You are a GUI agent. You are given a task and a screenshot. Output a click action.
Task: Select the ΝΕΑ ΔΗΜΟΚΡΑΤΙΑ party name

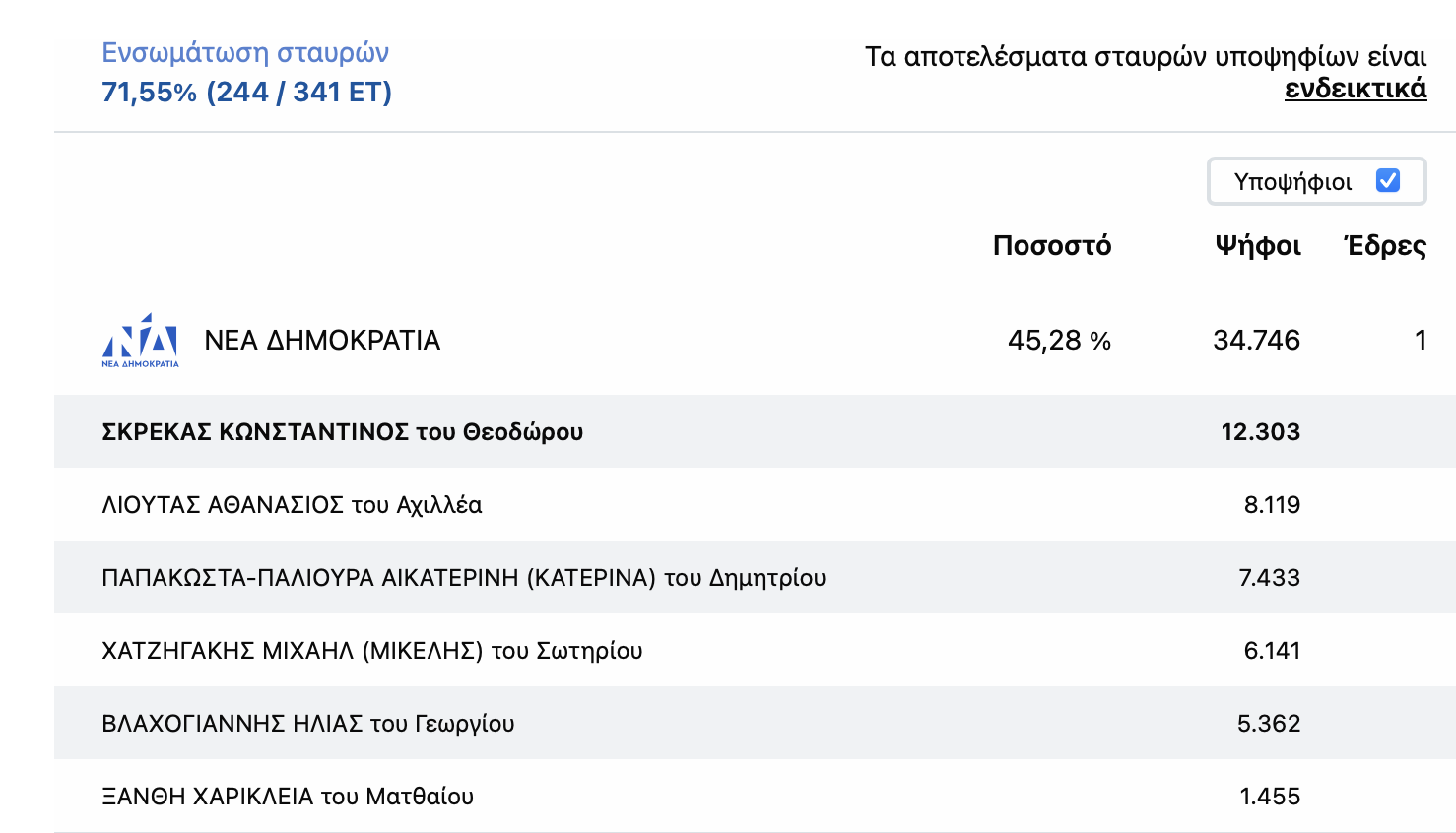point(322,341)
